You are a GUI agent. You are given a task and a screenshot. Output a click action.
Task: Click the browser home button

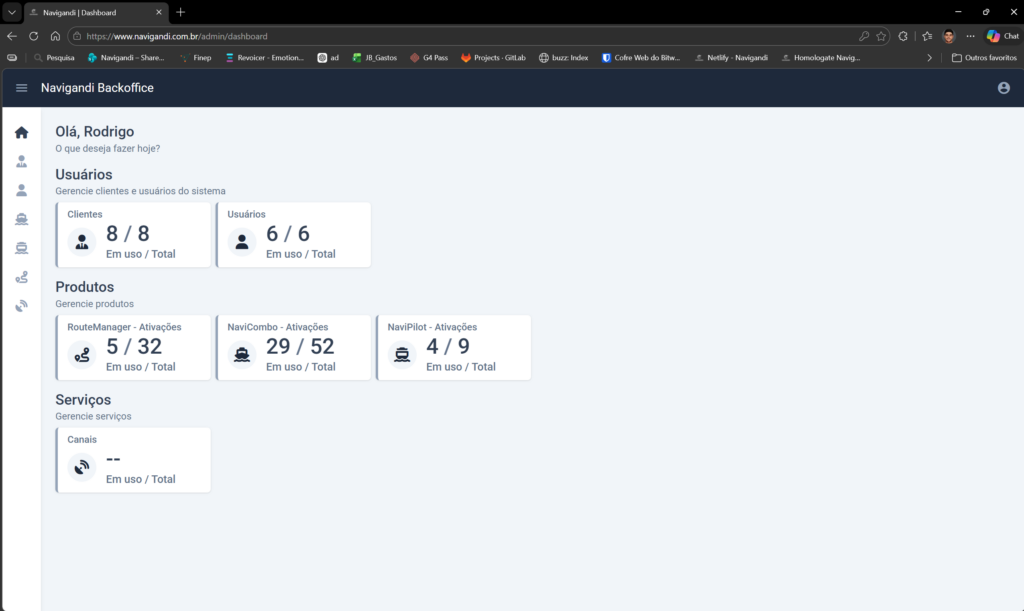(x=56, y=37)
